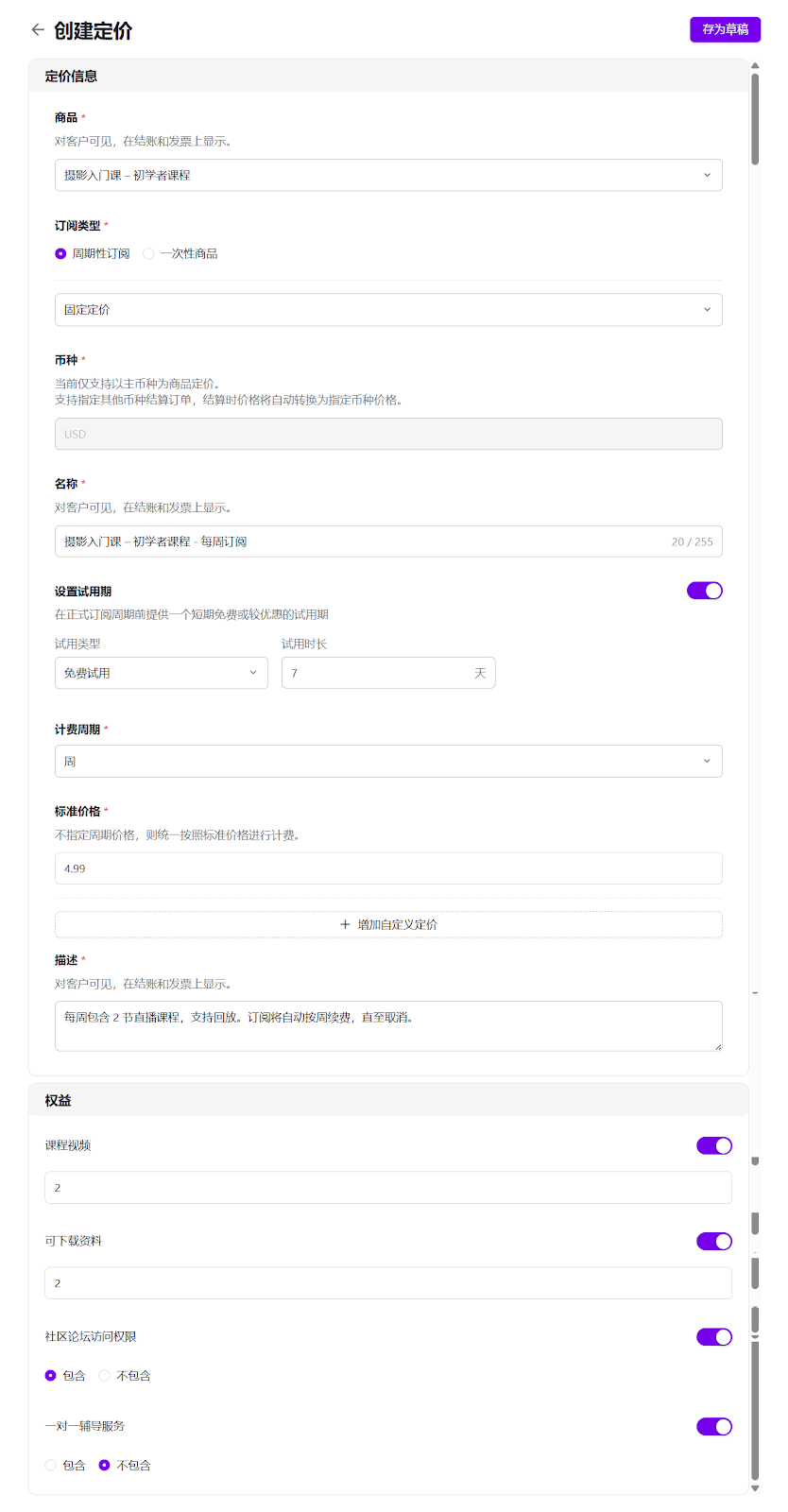The image size is (788, 1512).
Task: Toggle the 社区论坛访问权限 switch
Action: point(713,1336)
